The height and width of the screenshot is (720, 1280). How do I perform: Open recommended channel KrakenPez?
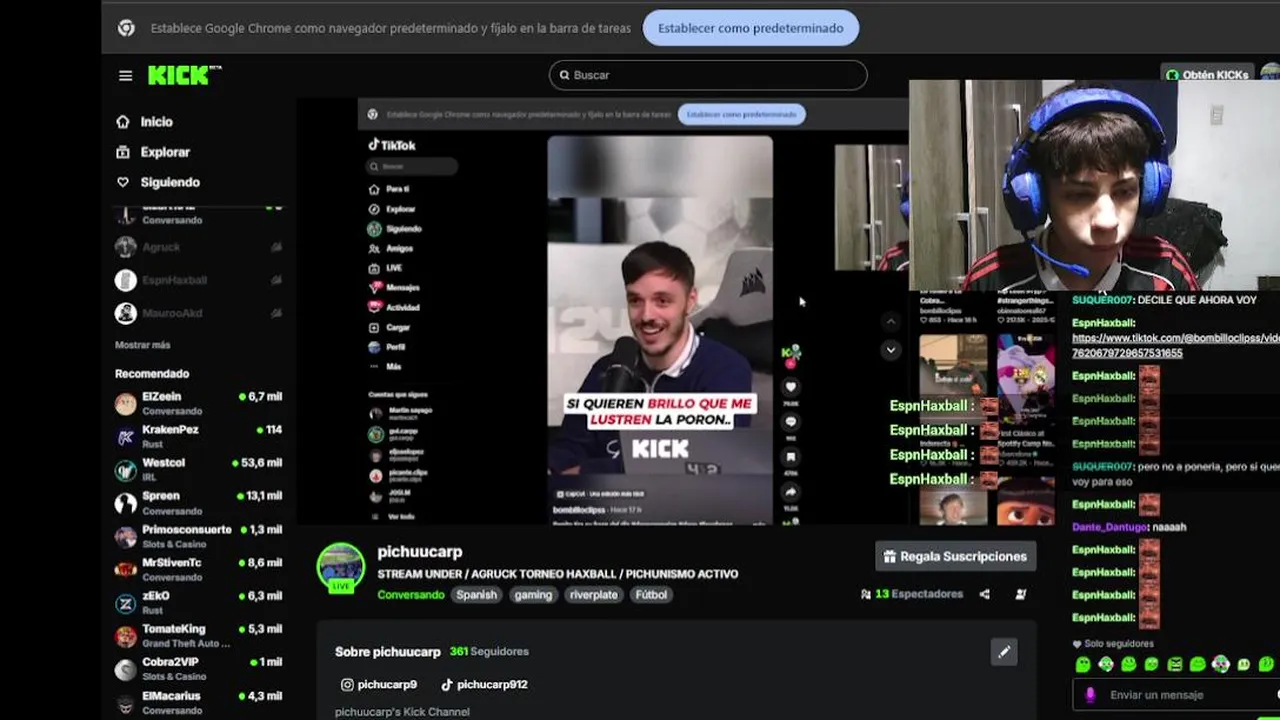tap(199, 436)
